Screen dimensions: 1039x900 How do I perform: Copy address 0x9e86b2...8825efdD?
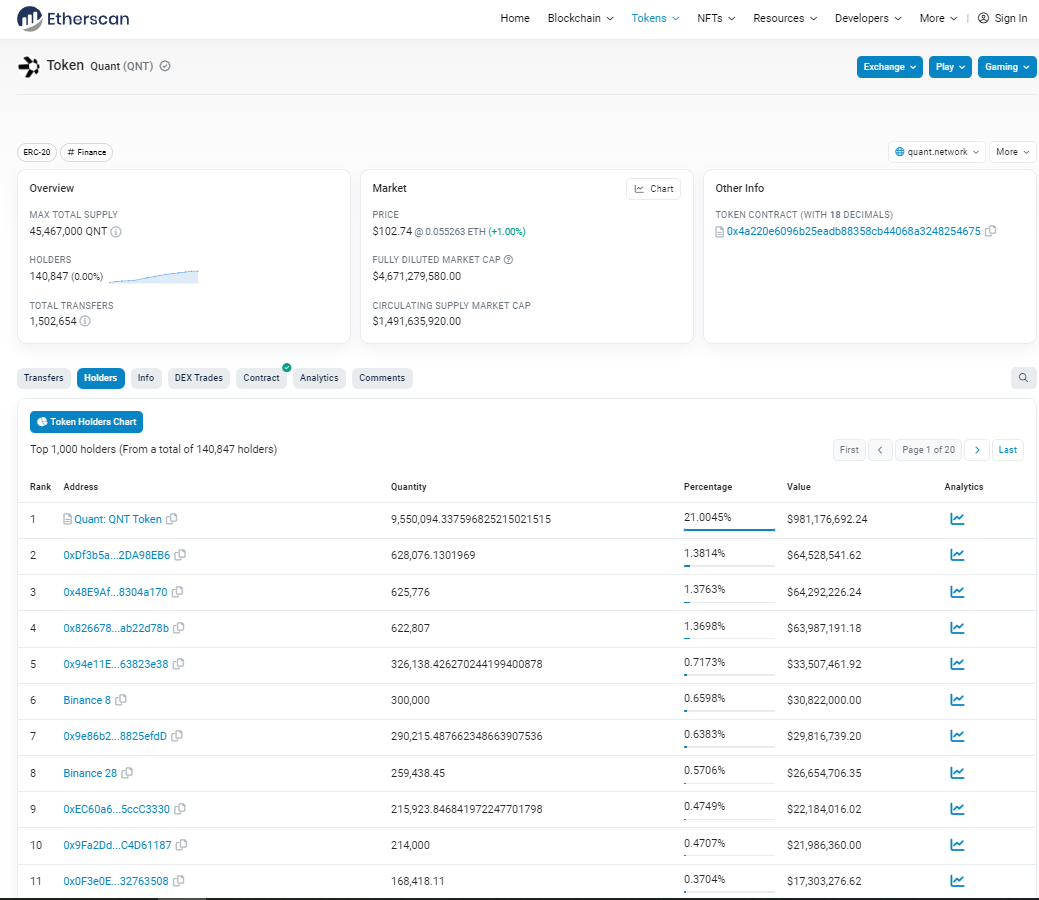point(177,736)
